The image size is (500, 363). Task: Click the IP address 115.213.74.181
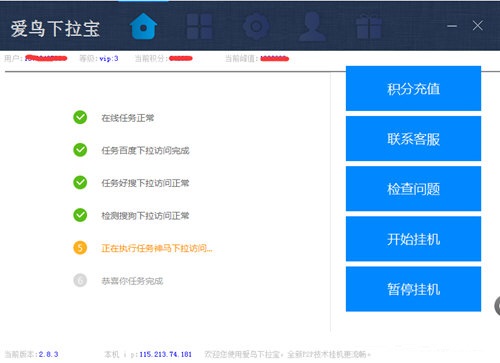tap(165, 354)
